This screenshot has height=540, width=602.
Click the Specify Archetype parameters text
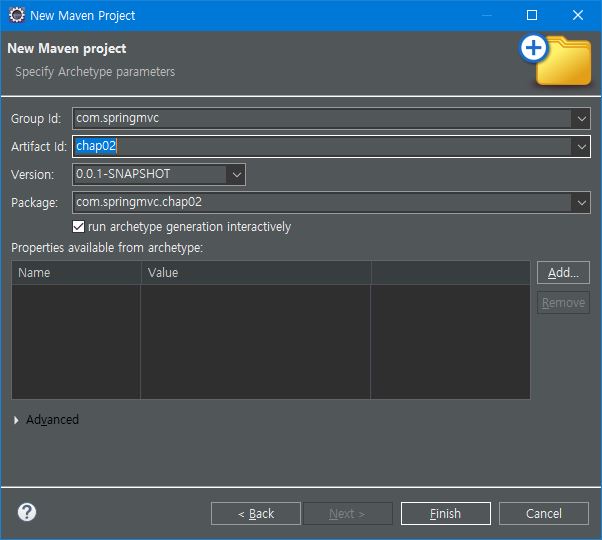coord(95,72)
